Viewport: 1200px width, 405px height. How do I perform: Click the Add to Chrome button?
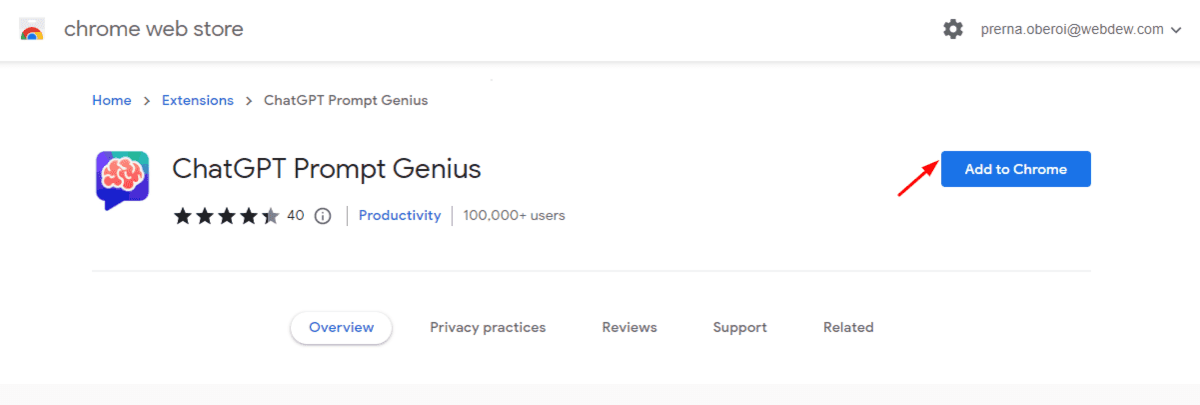(1015, 169)
